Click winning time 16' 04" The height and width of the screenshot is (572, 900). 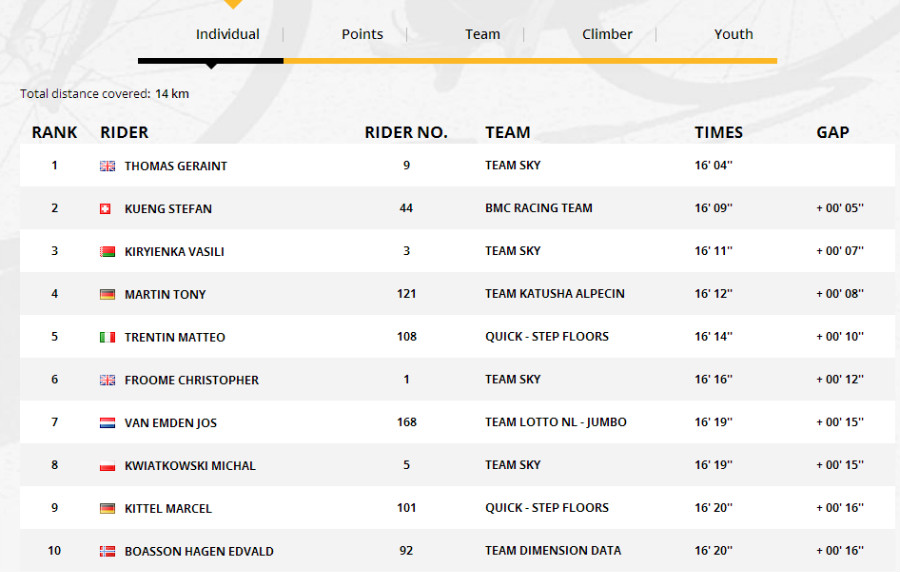[x=713, y=165]
